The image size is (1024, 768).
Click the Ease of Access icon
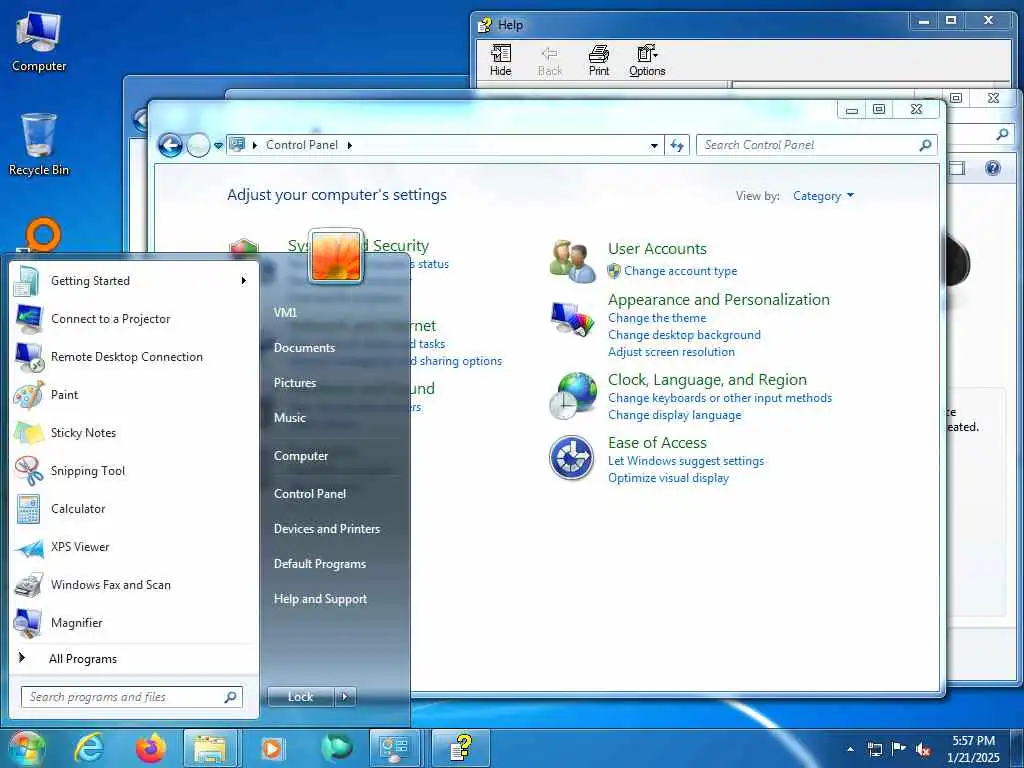pyautogui.click(x=571, y=458)
